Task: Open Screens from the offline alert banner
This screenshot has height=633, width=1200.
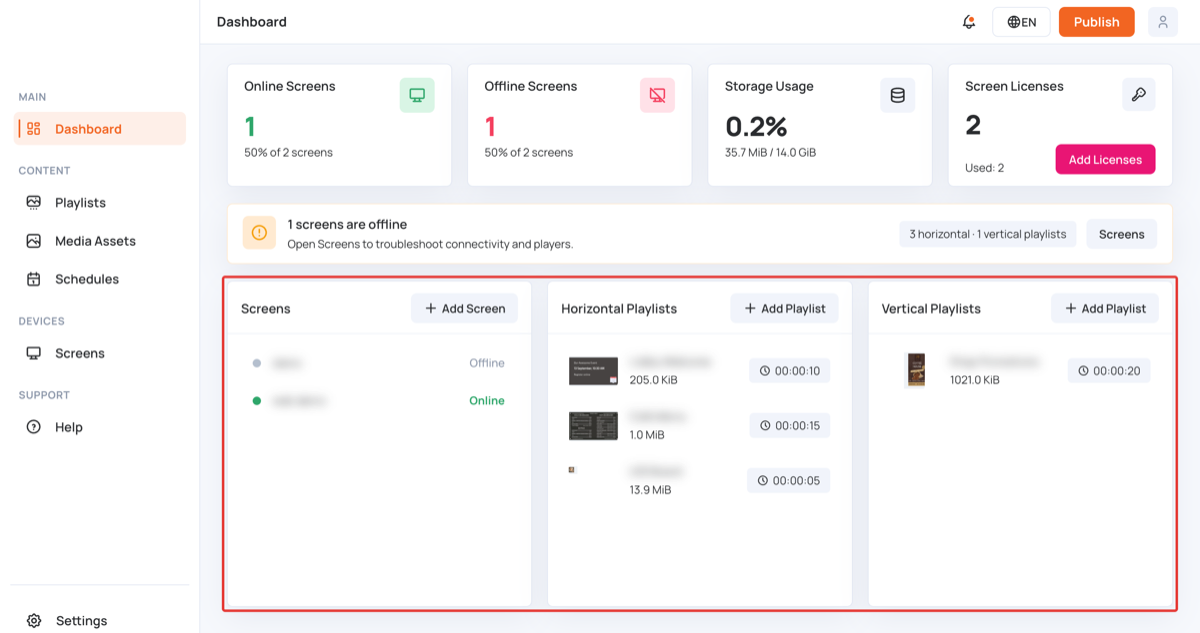Action: 1121,234
